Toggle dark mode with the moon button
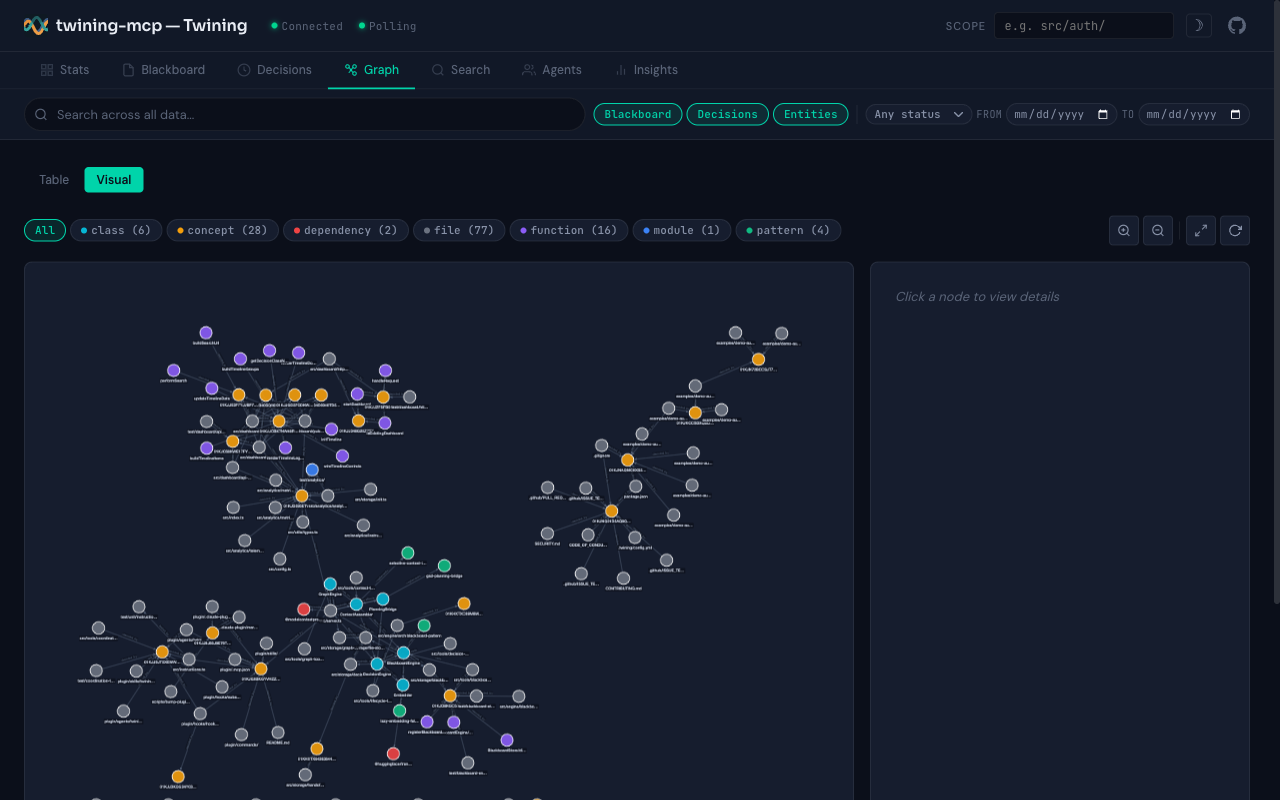 [x=1198, y=25]
